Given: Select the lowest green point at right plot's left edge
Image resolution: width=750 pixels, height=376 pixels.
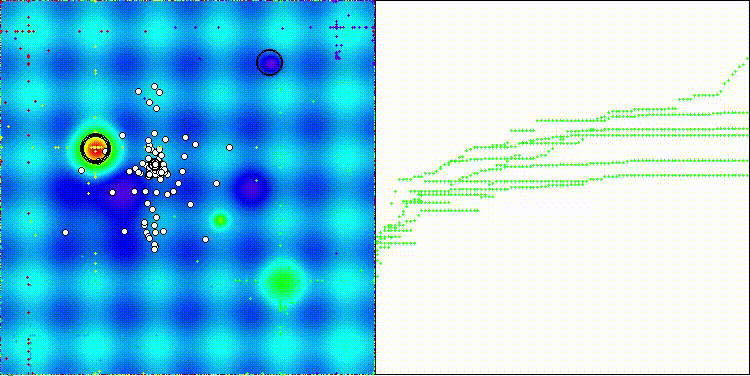Looking at the screenshot, I should pos(381,263).
